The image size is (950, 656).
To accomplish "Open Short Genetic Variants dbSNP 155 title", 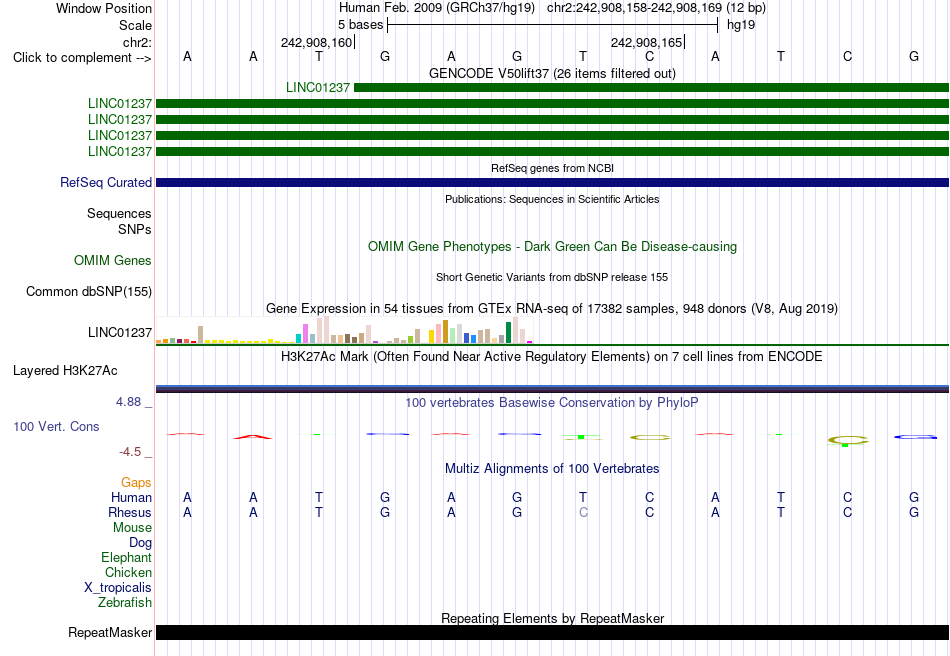I will [552, 277].
